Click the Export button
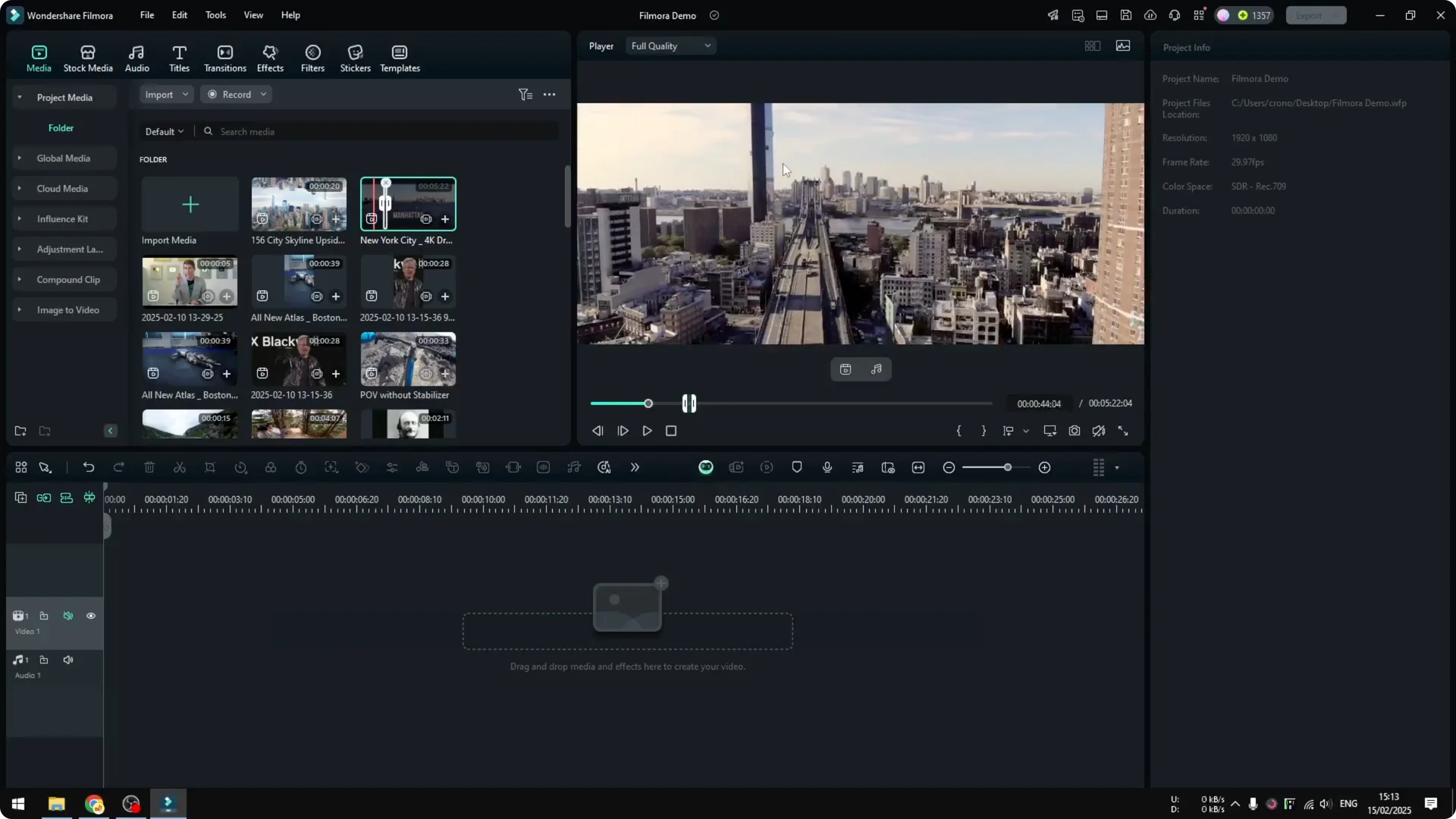The height and width of the screenshot is (819, 1456). [1310, 15]
